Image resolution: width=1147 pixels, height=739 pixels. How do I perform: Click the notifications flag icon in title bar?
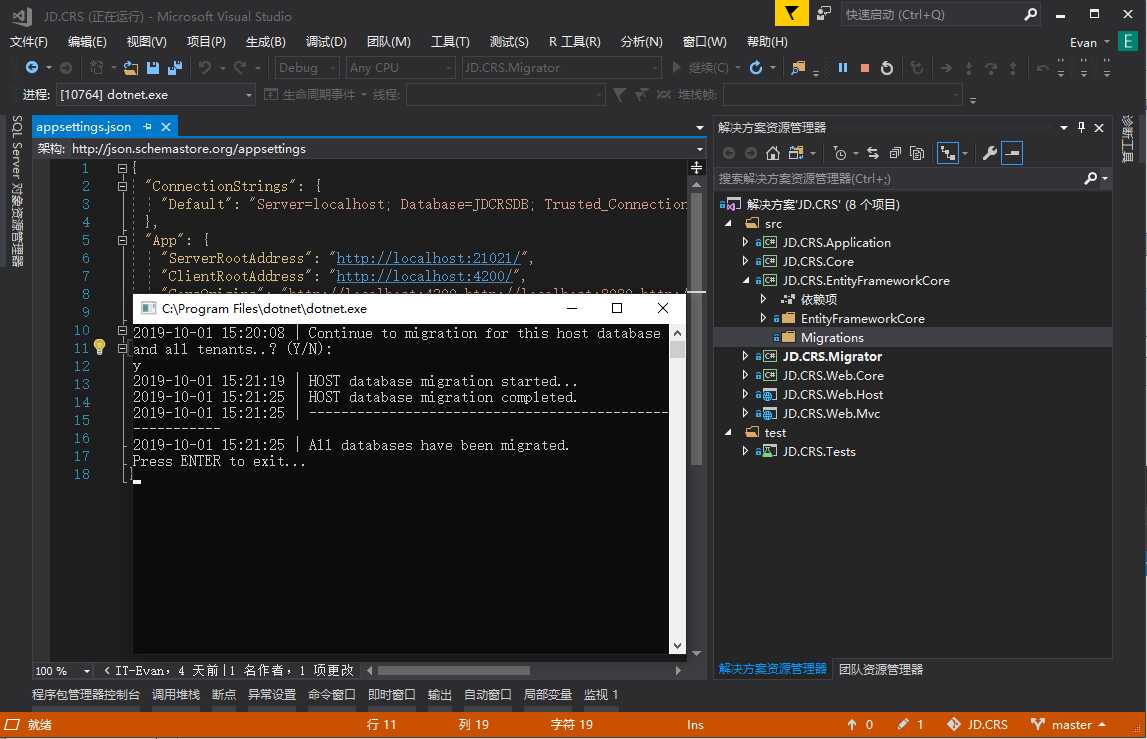tap(791, 13)
